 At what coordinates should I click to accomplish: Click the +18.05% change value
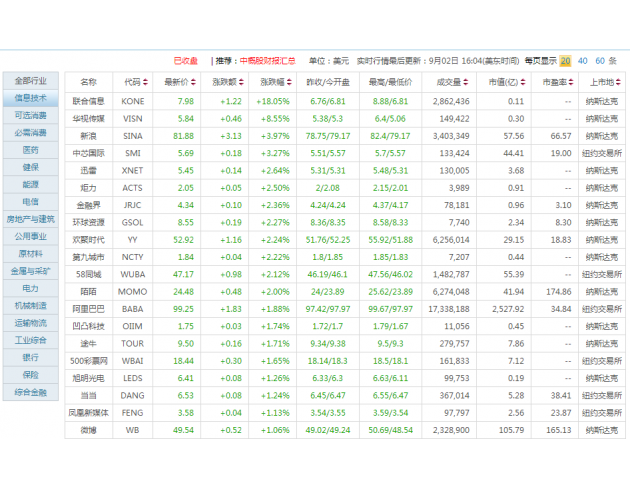(x=273, y=101)
